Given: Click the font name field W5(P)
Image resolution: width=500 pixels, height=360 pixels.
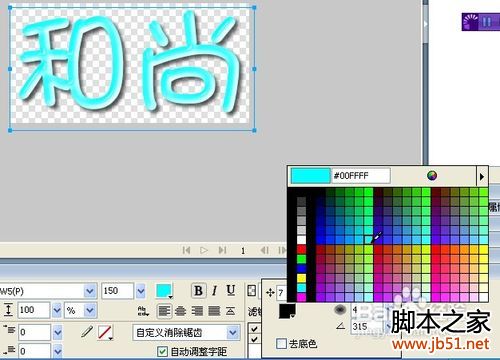Looking at the screenshot, I should (x=42, y=291).
